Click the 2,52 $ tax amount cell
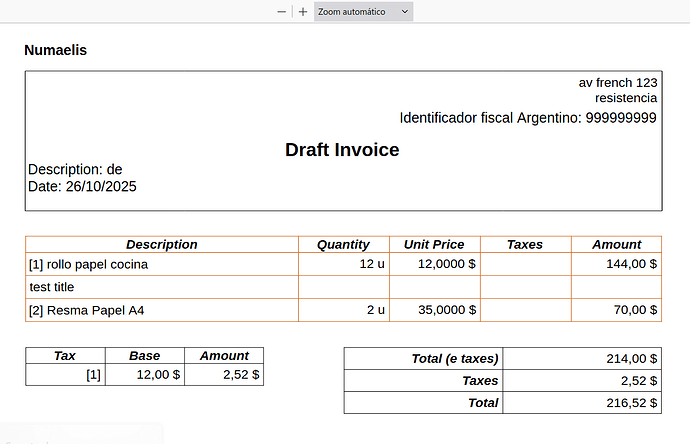The width and height of the screenshot is (690, 444). [x=242, y=375]
